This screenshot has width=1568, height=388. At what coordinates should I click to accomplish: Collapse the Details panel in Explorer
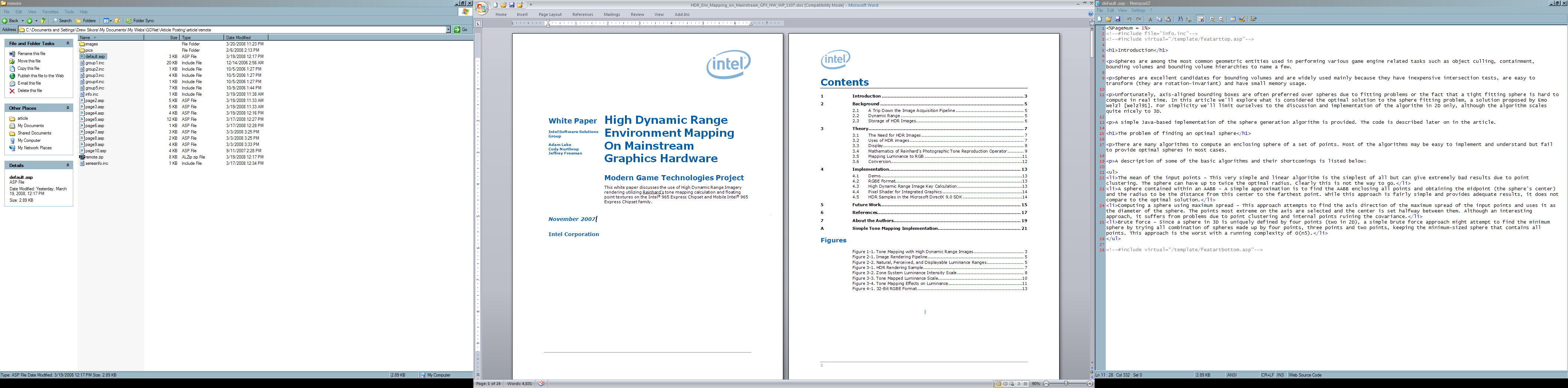pos(68,165)
